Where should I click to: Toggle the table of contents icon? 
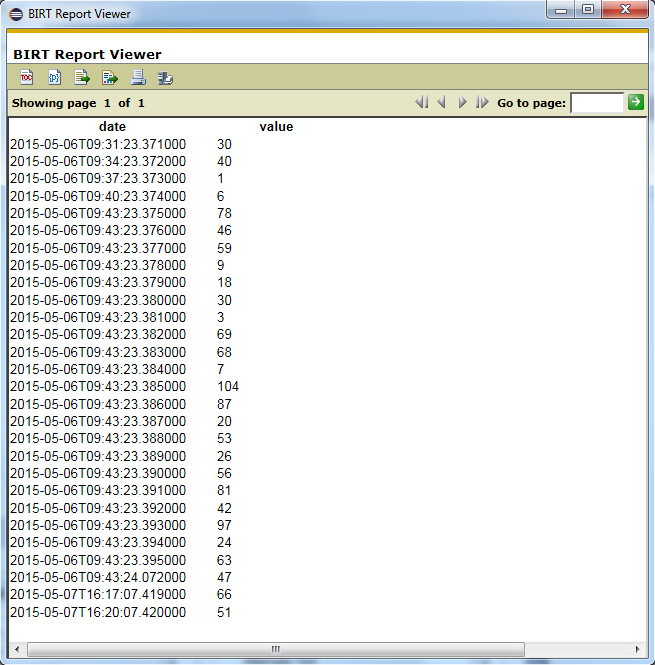pos(26,77)
